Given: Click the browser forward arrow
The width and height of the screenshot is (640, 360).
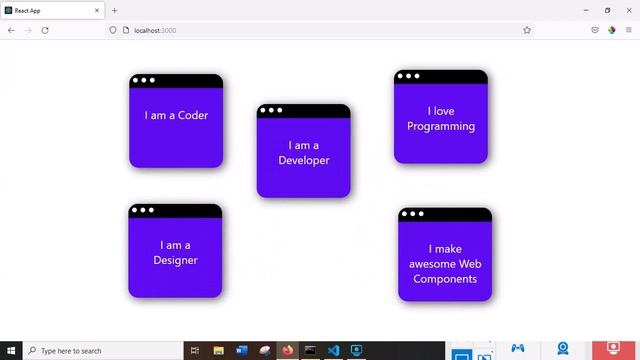Looking at the screenshot, I should (28, 30).
